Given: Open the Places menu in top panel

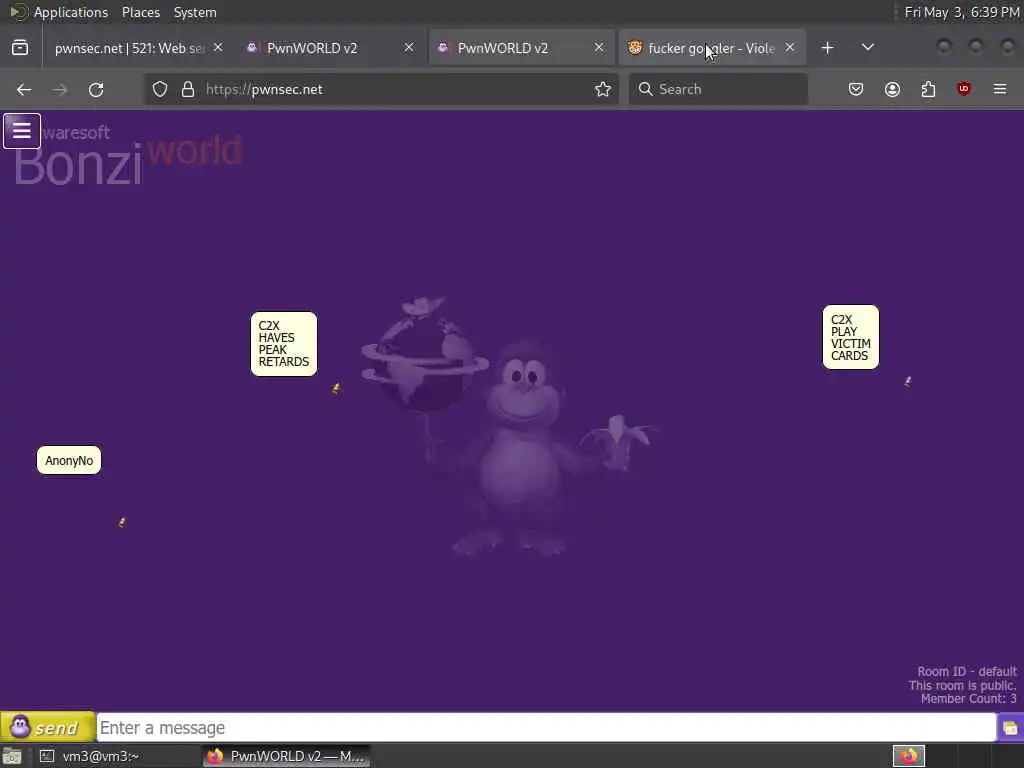Looking at the screenshot, I should 140,12.
